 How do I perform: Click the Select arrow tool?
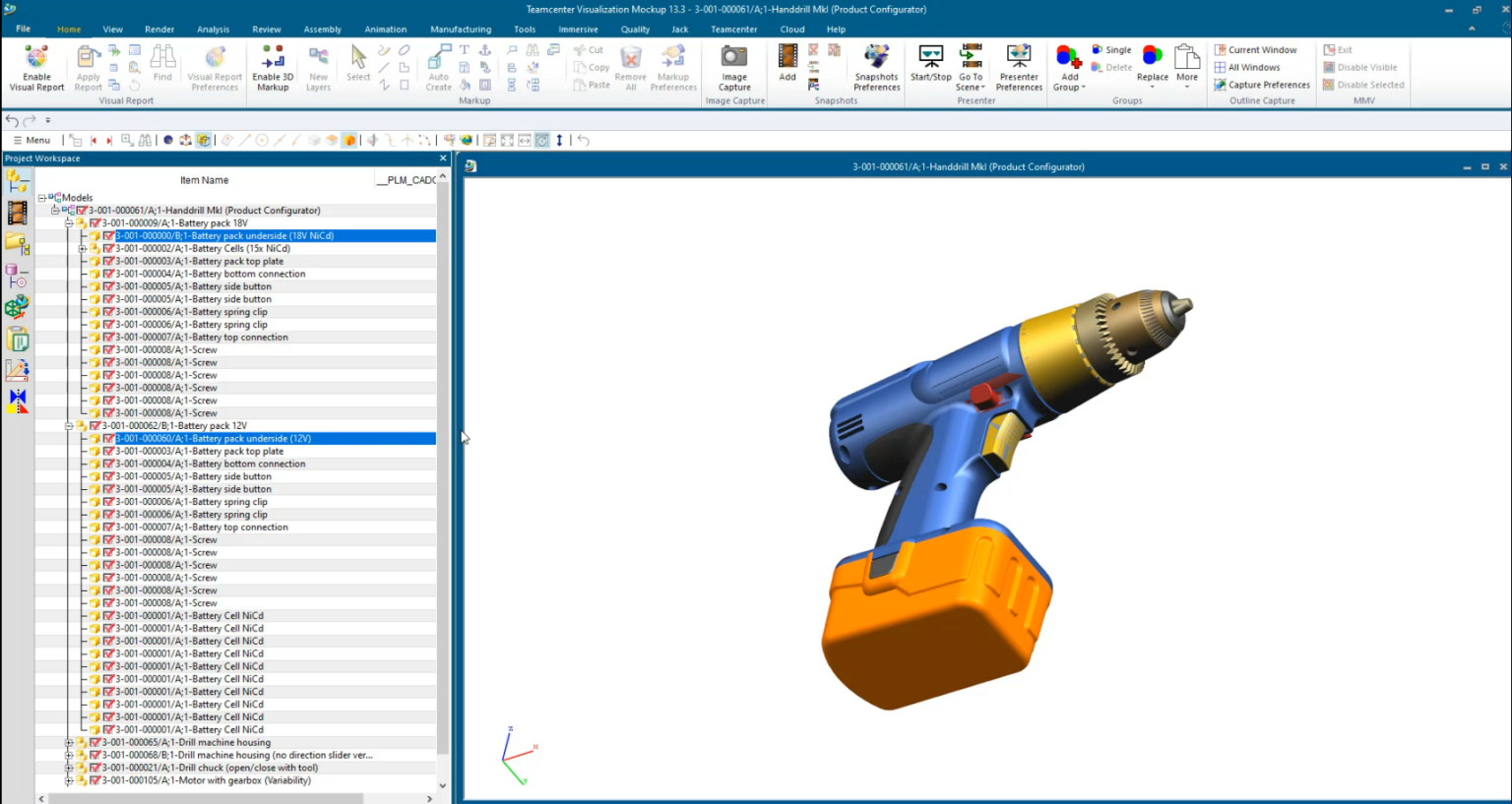pos(358,57)
